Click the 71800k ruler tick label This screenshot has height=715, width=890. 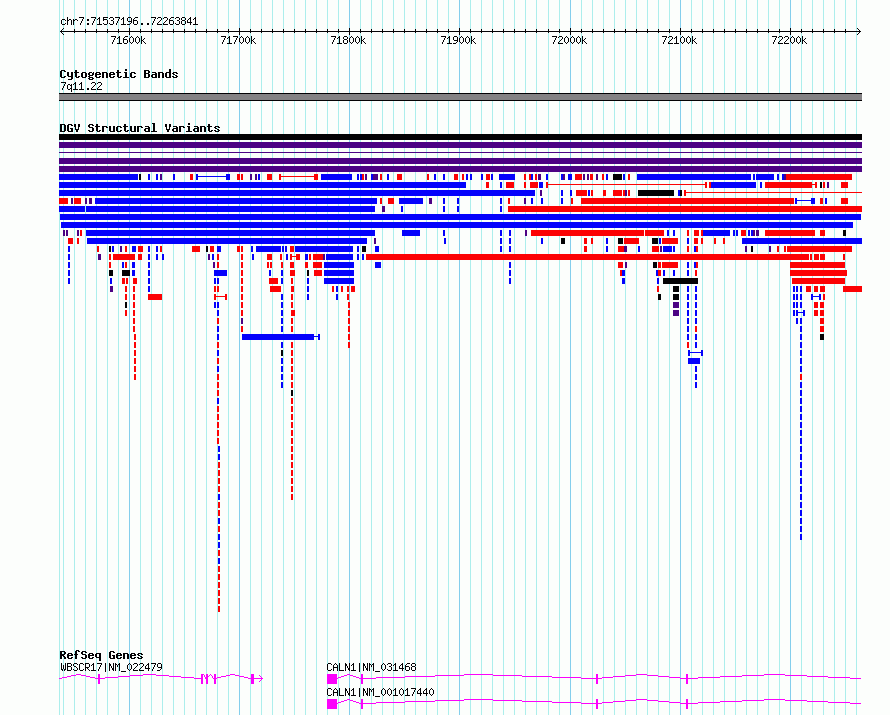pyautogui.click(x=349, y=40)
